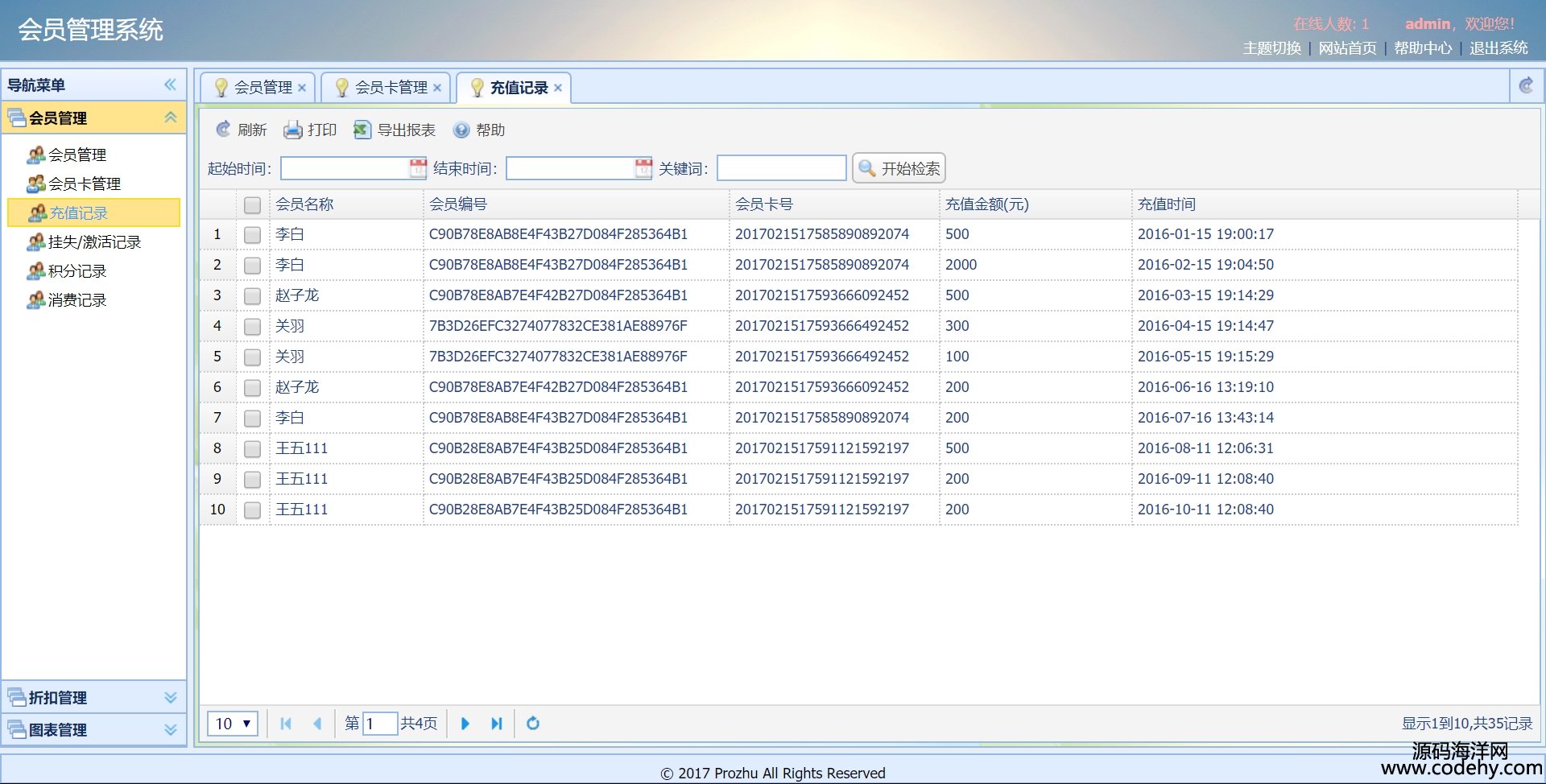1546x784 pixels.
Task: Click the refresh (刷新) toolbar icon
Action: click(224, 130)
